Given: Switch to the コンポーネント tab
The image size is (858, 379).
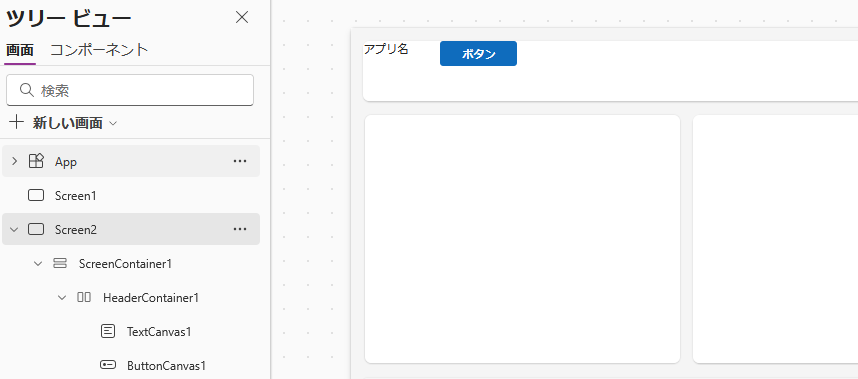Looking at the screenshot, I should point(99,50).
